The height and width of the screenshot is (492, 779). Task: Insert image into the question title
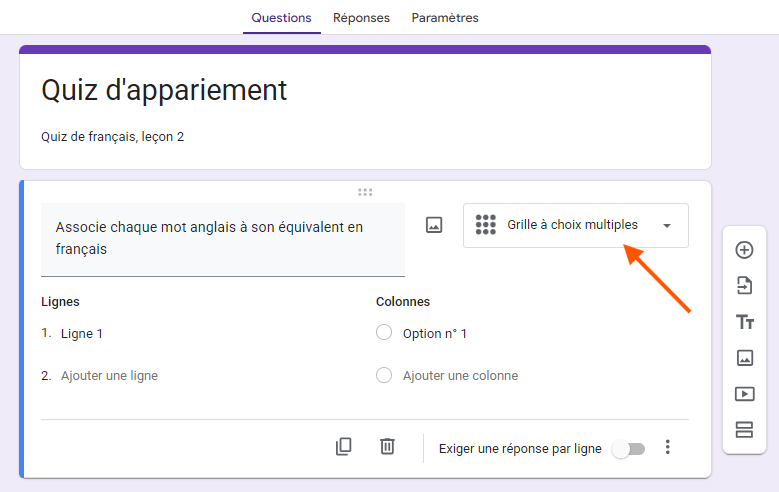tap(434, 225)
